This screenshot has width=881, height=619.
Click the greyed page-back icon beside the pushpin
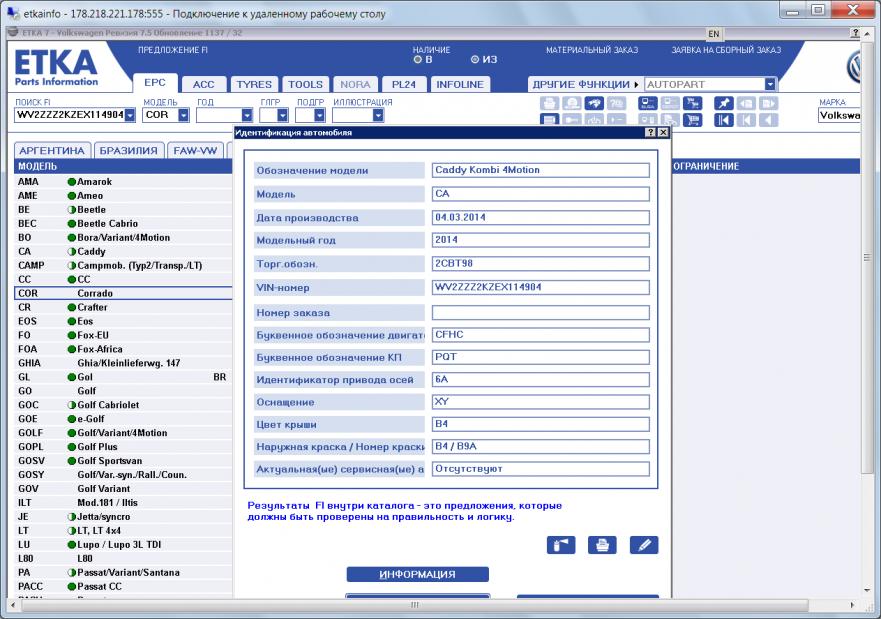pyautogui.click(x=746, y=103)
